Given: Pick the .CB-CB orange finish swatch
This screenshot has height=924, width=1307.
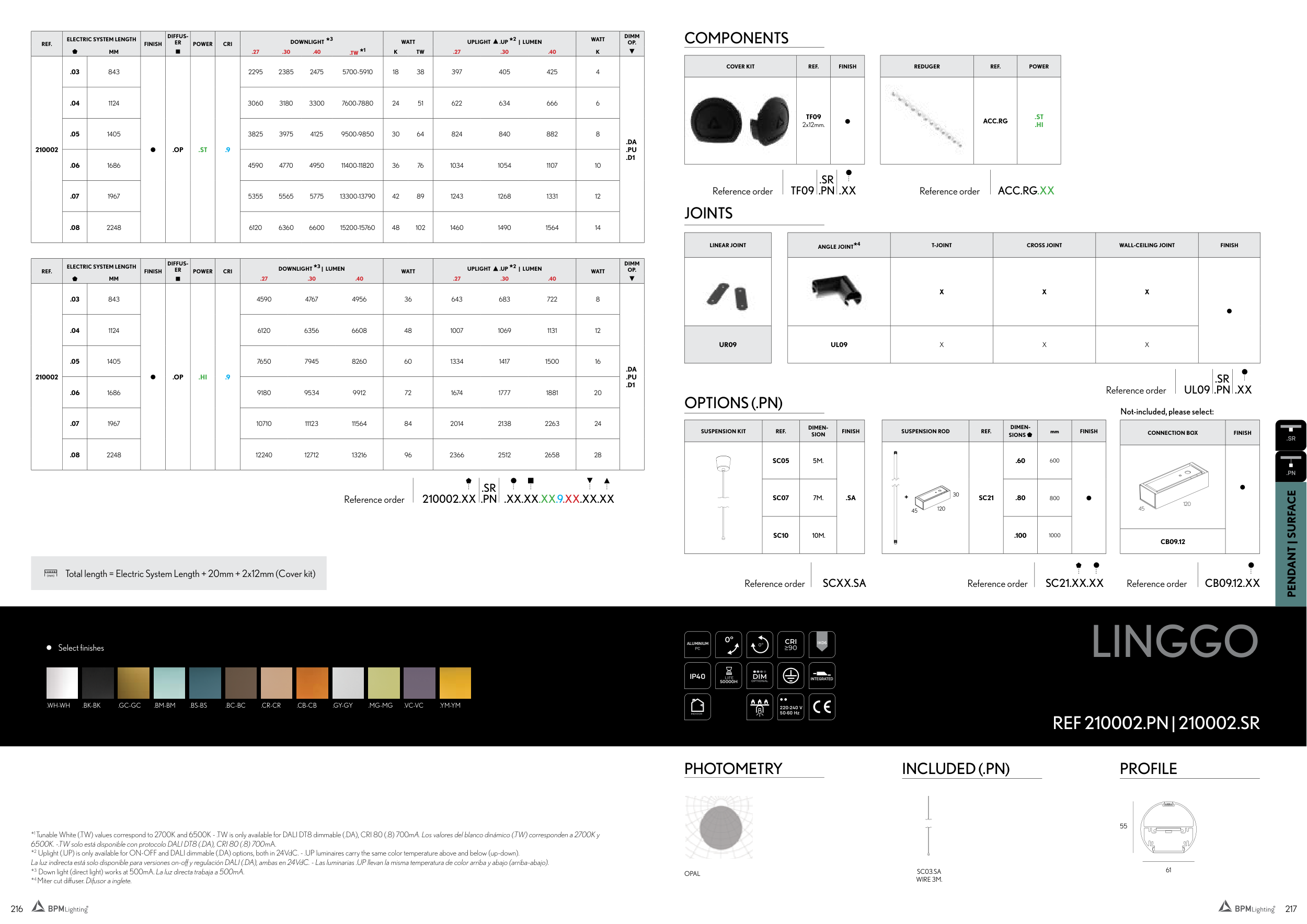Looking at the screenshot, I should pyautogui.click(x=312, y=683).
